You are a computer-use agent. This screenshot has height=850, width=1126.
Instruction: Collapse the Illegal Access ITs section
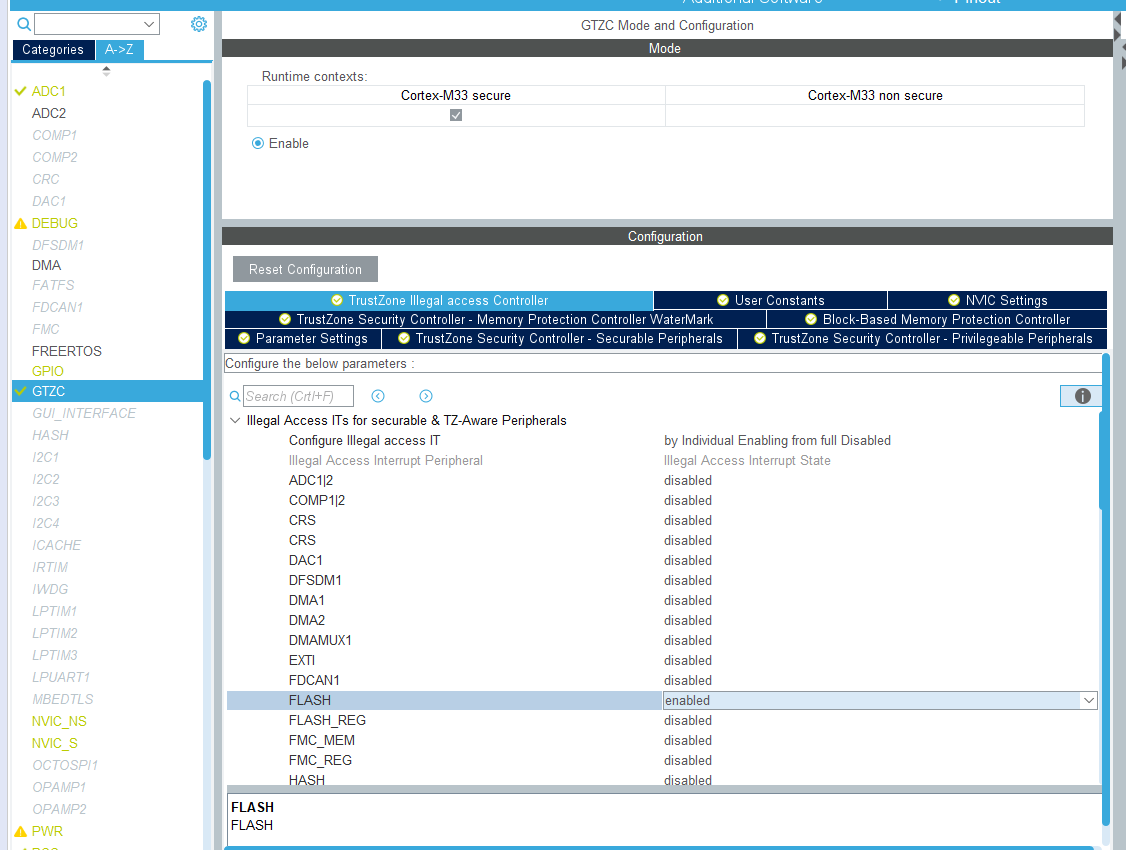pos(235,420)
